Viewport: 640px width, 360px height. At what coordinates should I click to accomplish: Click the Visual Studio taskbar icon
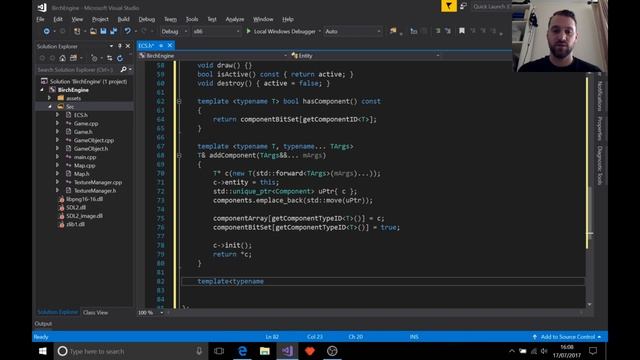[287, 351]
